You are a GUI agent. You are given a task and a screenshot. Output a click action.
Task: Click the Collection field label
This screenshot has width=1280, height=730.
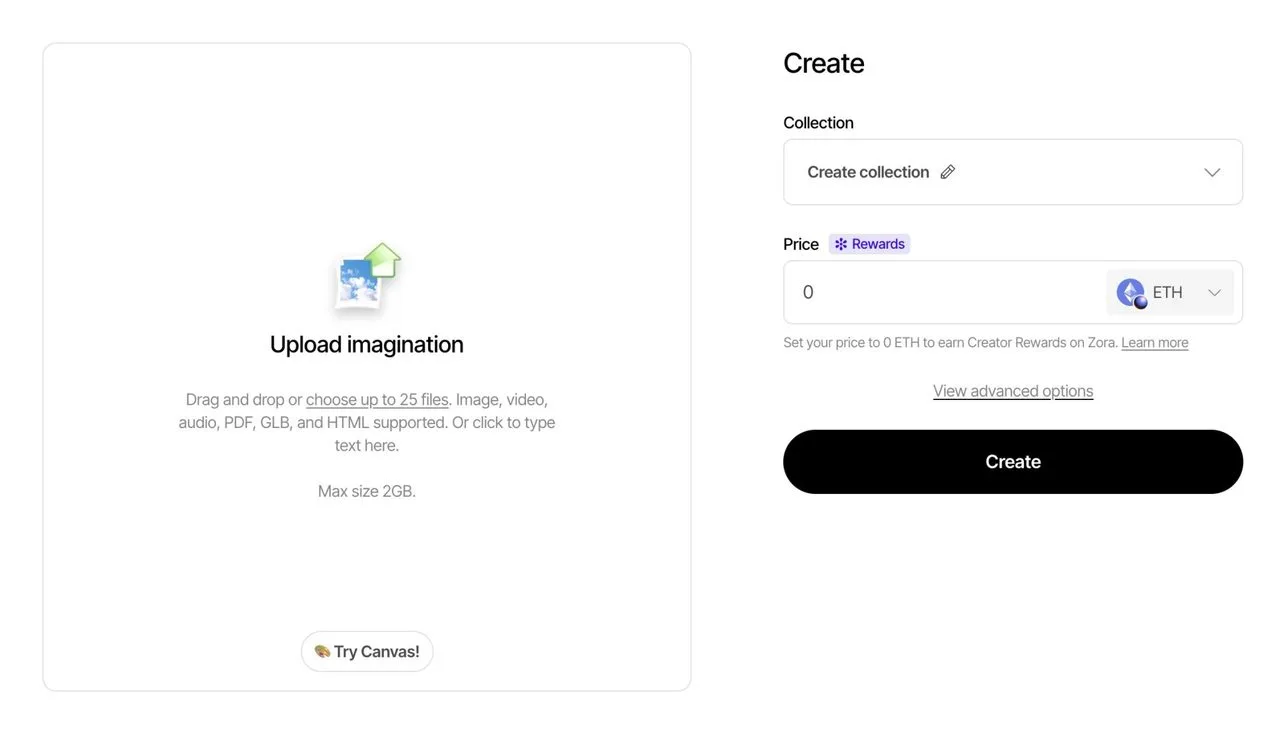tap(818, 122)
